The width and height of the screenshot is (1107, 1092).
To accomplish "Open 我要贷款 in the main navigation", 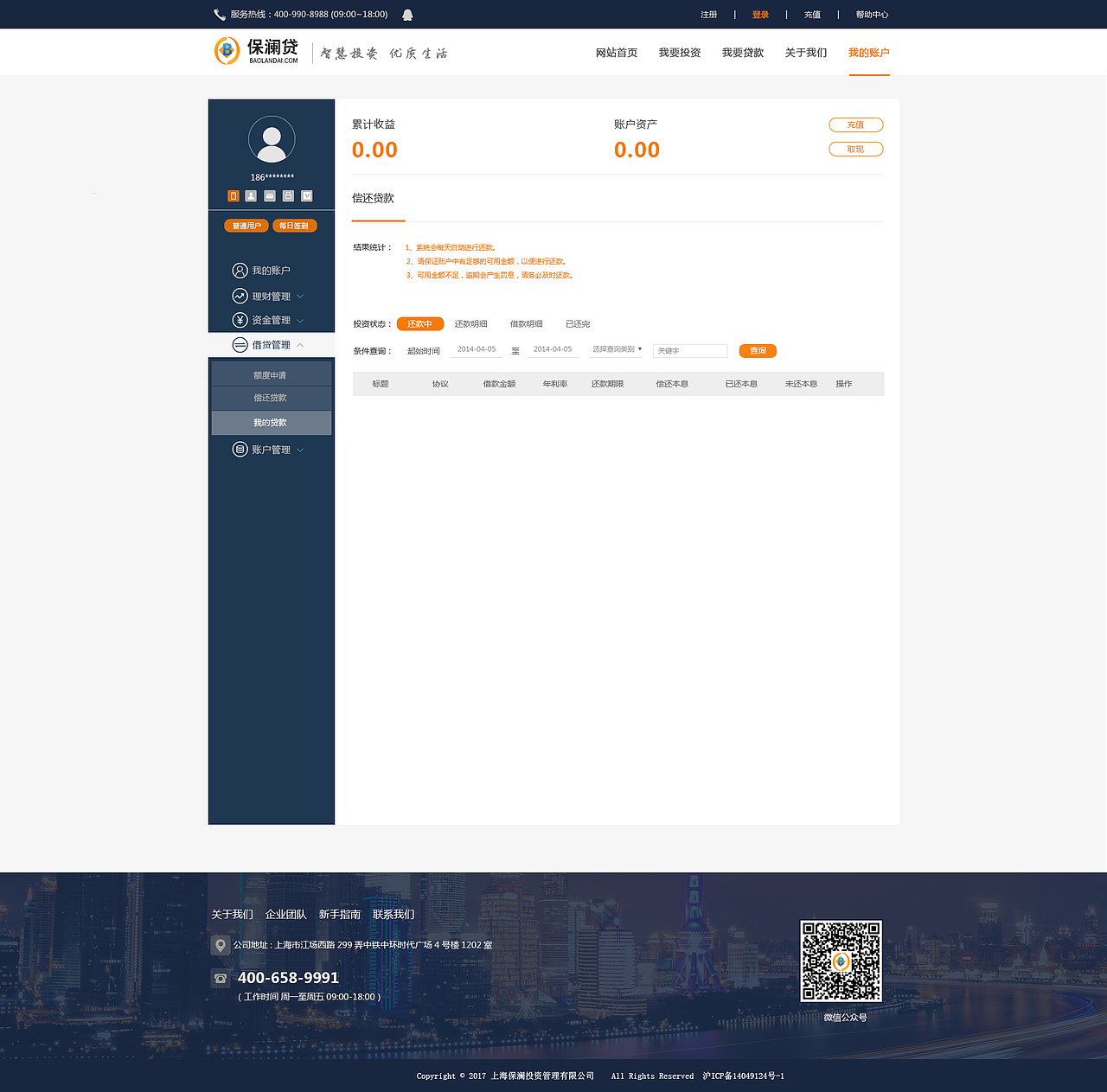I will [x=743, y=53].
